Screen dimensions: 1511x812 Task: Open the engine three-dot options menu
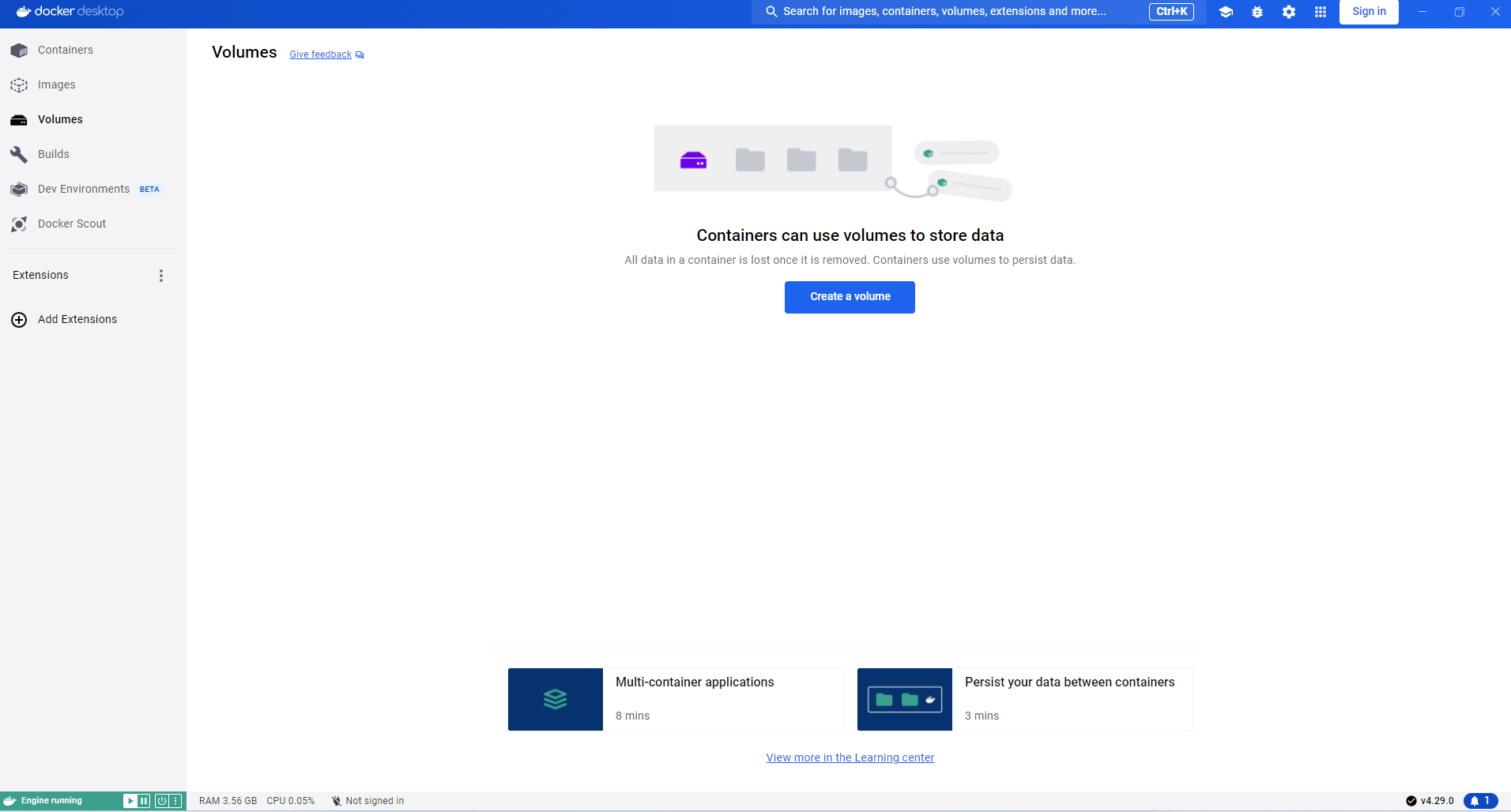[x=176, y=800]
